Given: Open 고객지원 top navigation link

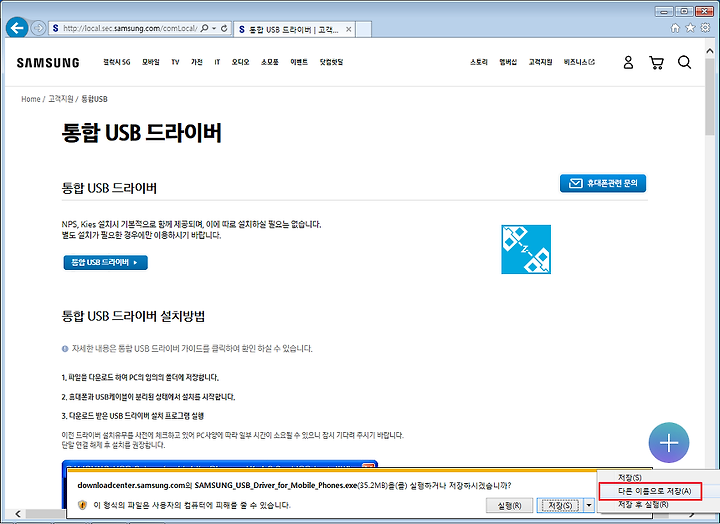Looking at the screenshot, I should click(540, 62).
